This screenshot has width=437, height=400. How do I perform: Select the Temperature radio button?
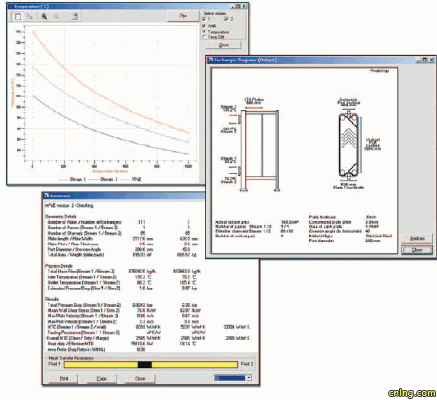pyautogui.click(x=204, y=31)
